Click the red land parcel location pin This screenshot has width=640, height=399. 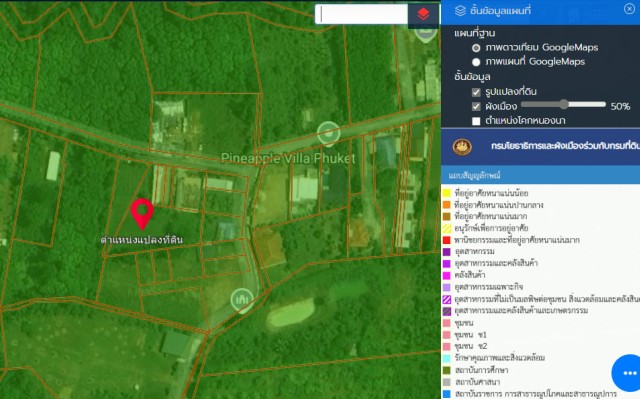142,214
